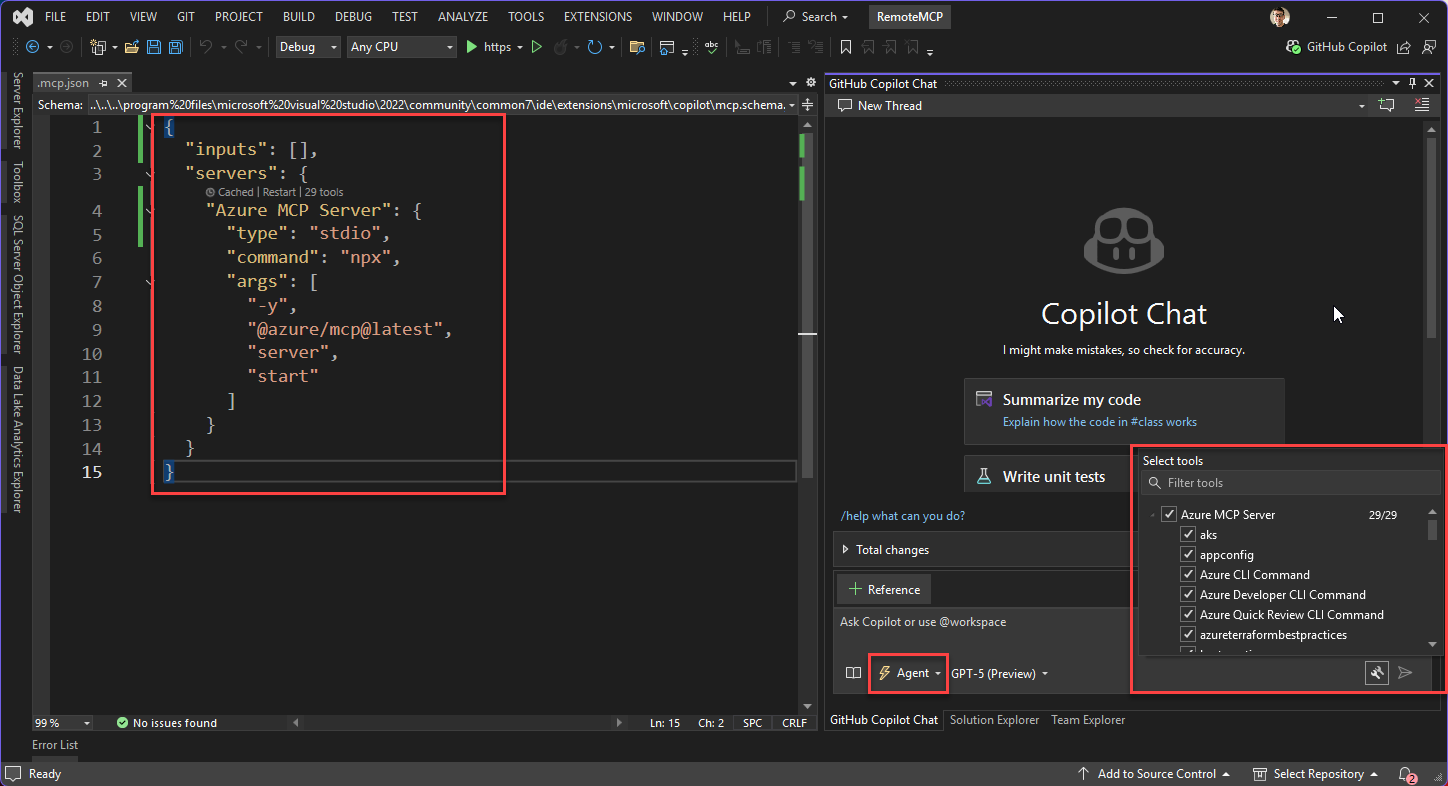Uncheck Azure Quick Review CLI Command
The height and width of the screenshot is (786, 1448).
click(1188, 614)
